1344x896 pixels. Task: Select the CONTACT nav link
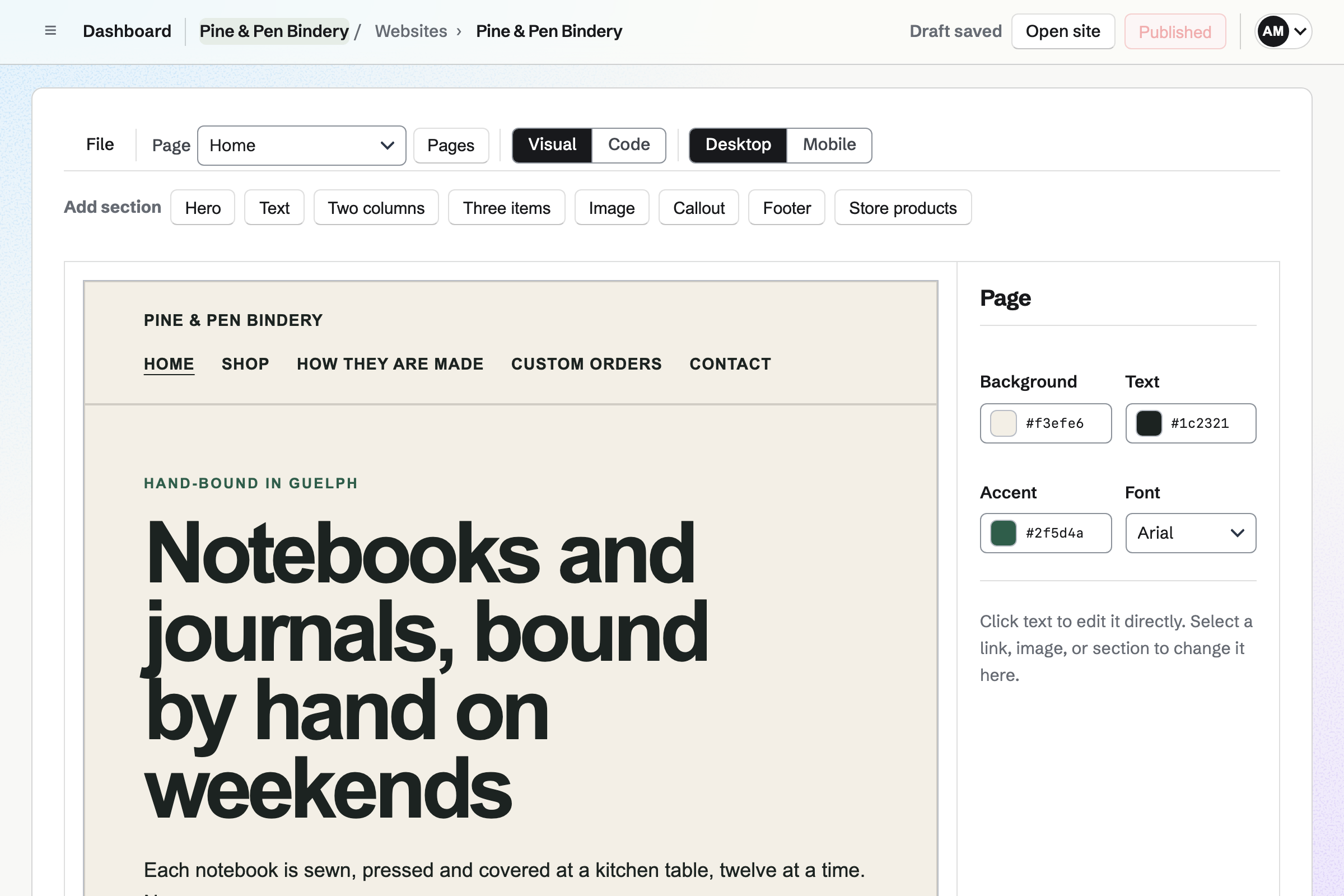pyautogui.click(x=730, y=364)
